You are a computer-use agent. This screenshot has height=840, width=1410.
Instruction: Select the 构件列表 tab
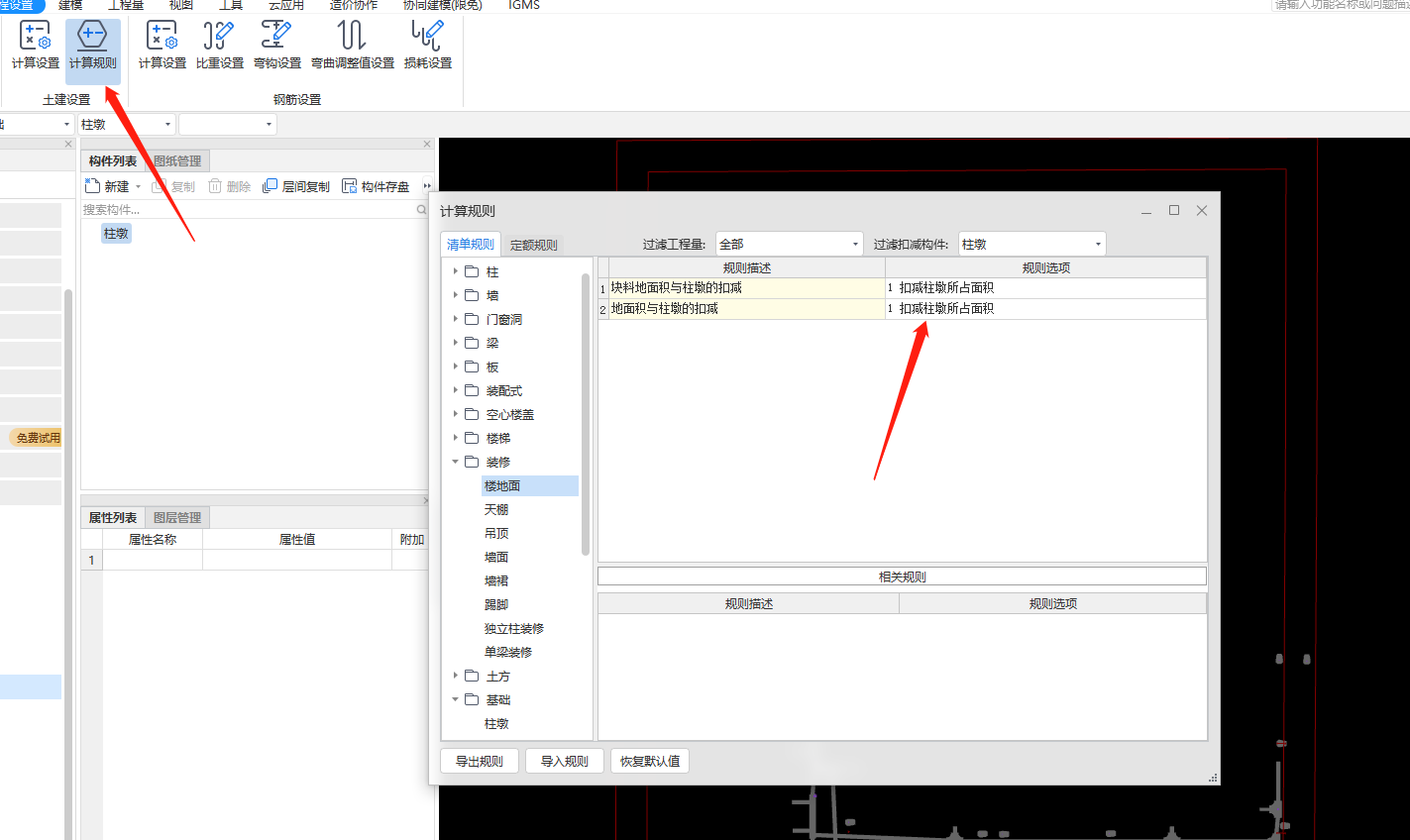point(113,160)
